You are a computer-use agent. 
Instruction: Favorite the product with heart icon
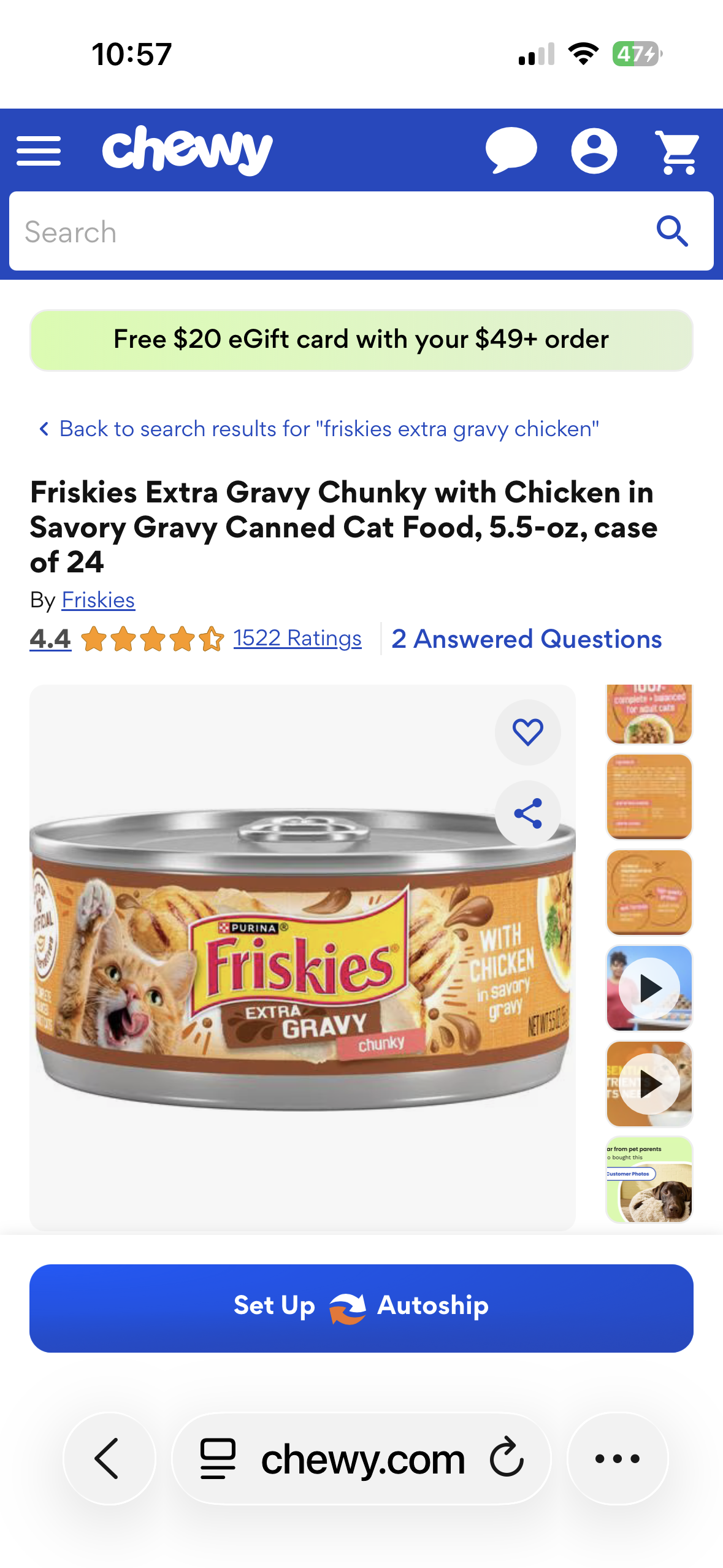[x=527, y=732]
